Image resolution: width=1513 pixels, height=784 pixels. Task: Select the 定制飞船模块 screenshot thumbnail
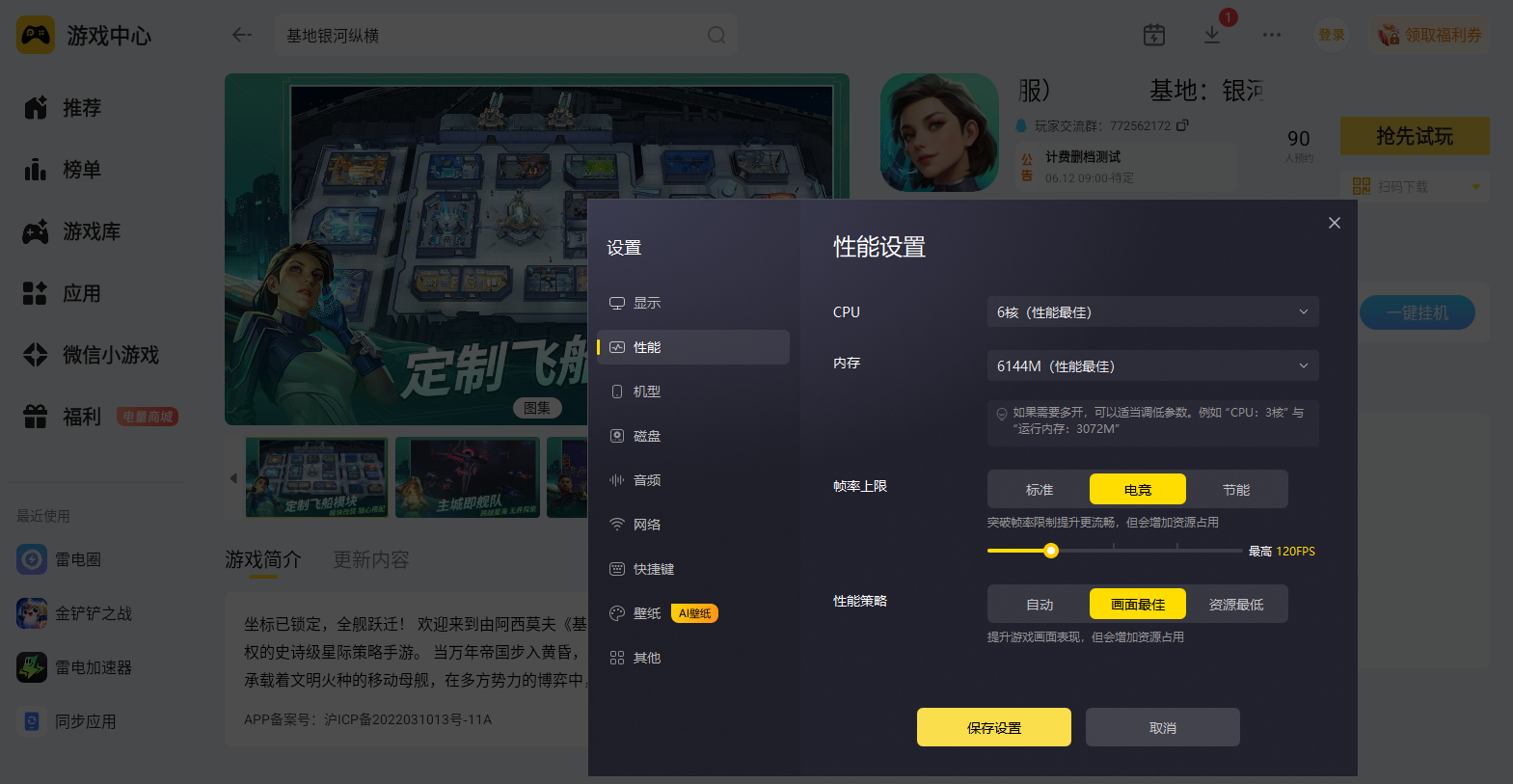[317, 477]
